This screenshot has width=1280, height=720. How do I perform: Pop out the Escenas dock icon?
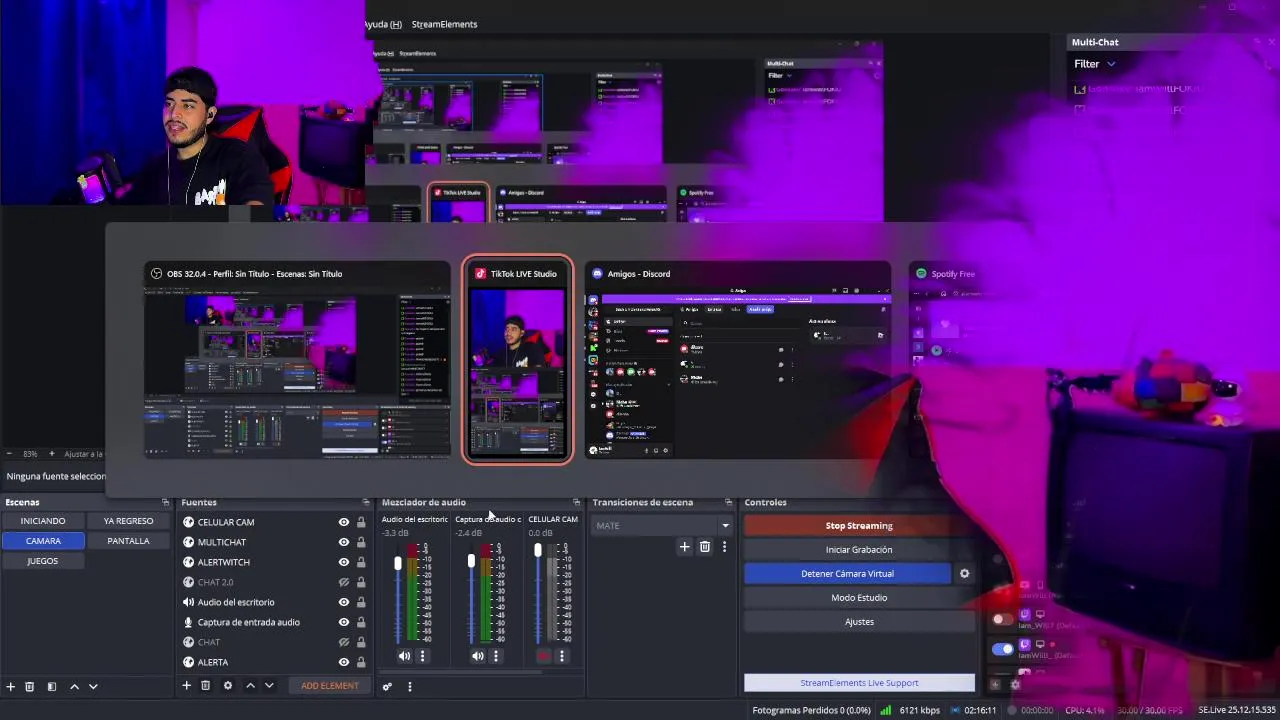pos(166,502)
